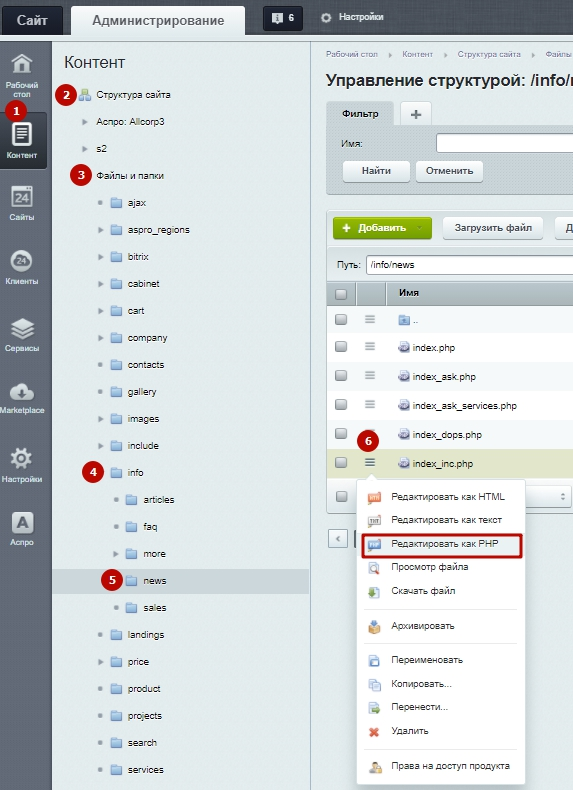This screenshot has height=790, width=573.
Task: Open actions menu icon for index_ask.php
Action: point(370,375)
